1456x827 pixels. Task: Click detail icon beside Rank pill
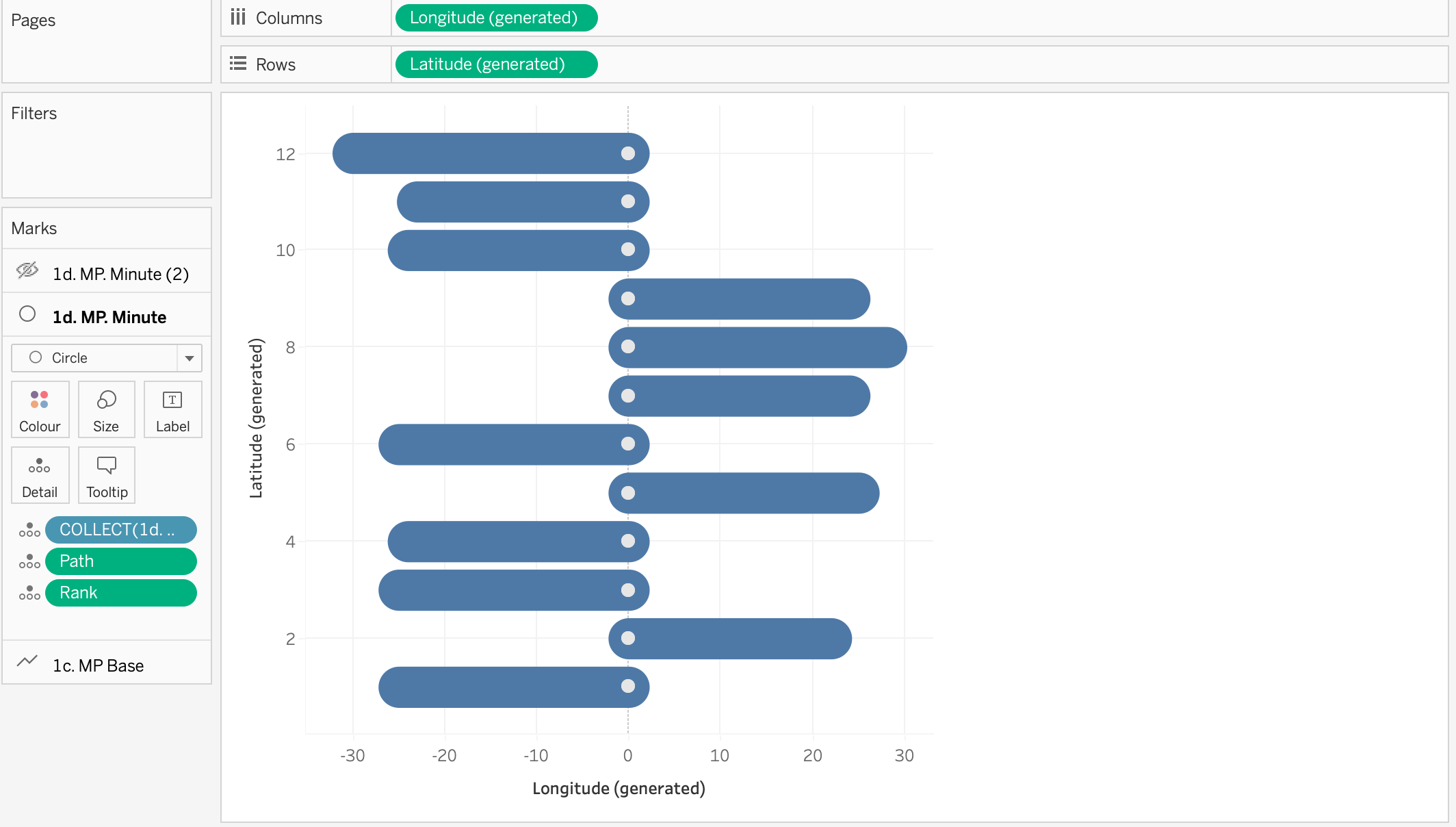click(29, 593)
